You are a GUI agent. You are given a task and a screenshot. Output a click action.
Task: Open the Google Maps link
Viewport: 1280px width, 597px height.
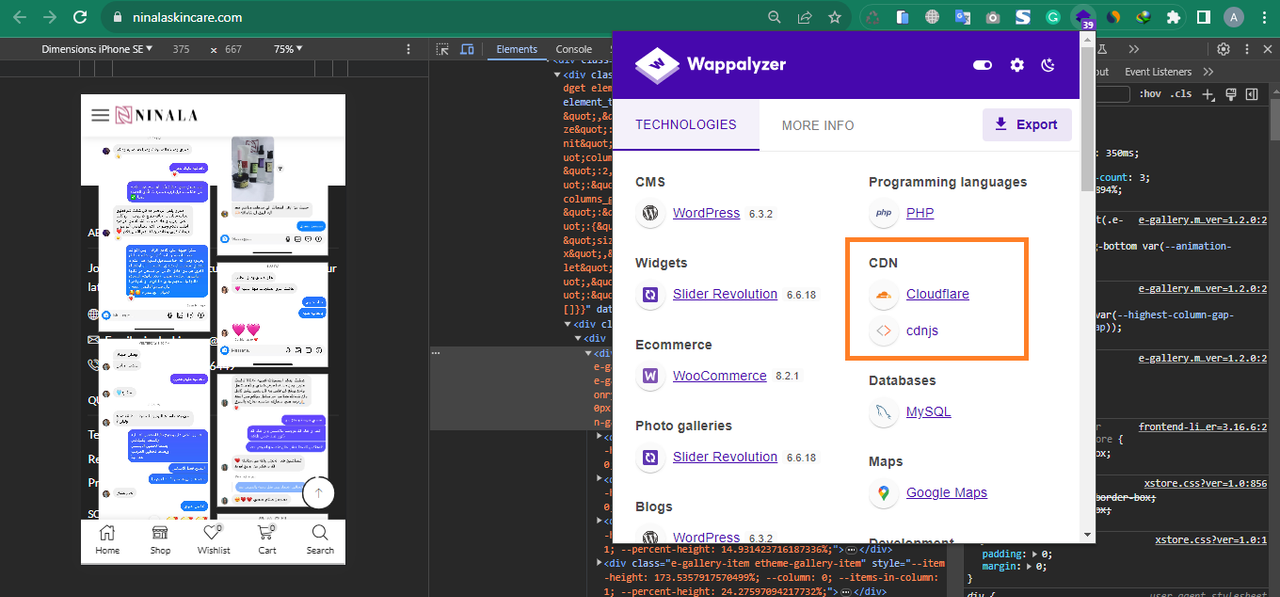pyautogui.click(x=946, y=493)
